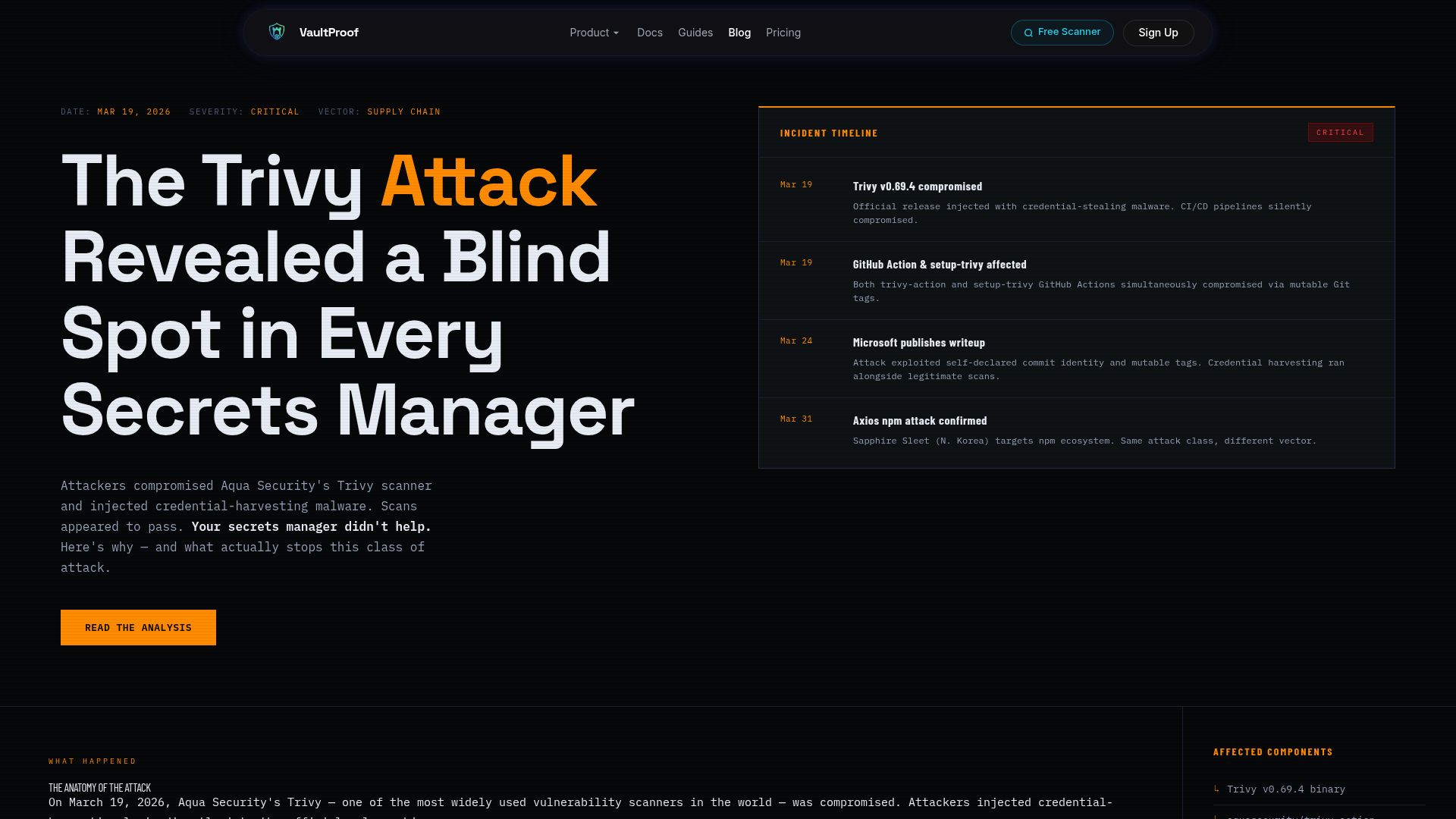Click the orange 'Attack' word in headline
Screen dimensions: 1456x819
488,180
